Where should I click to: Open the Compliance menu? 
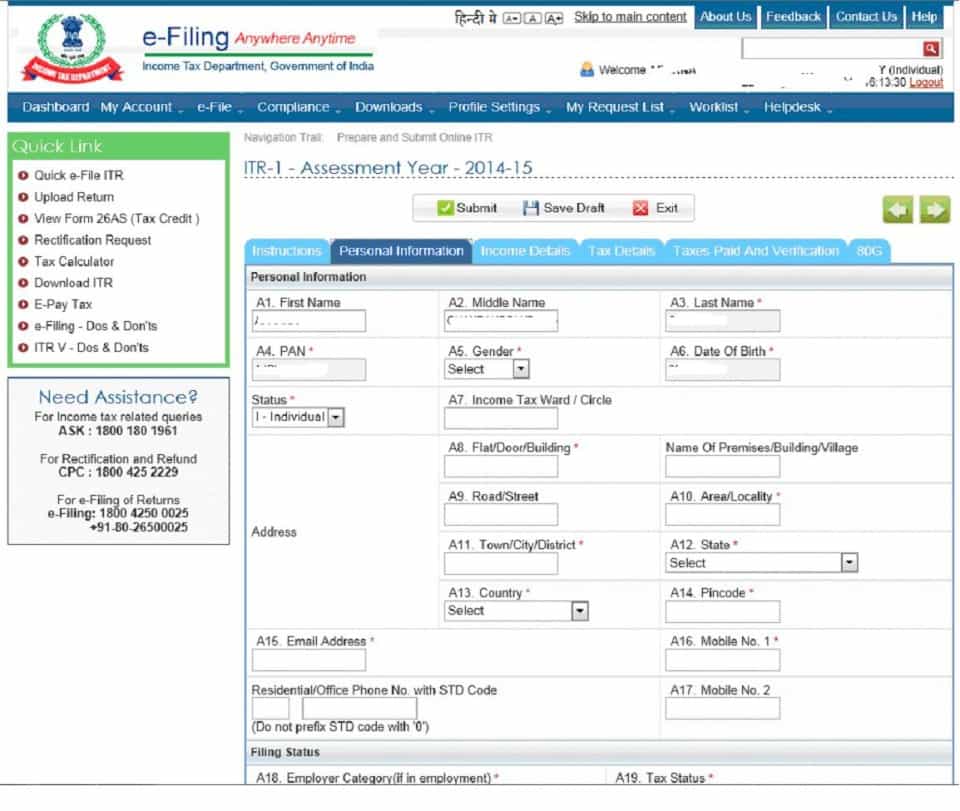(298, 108)
